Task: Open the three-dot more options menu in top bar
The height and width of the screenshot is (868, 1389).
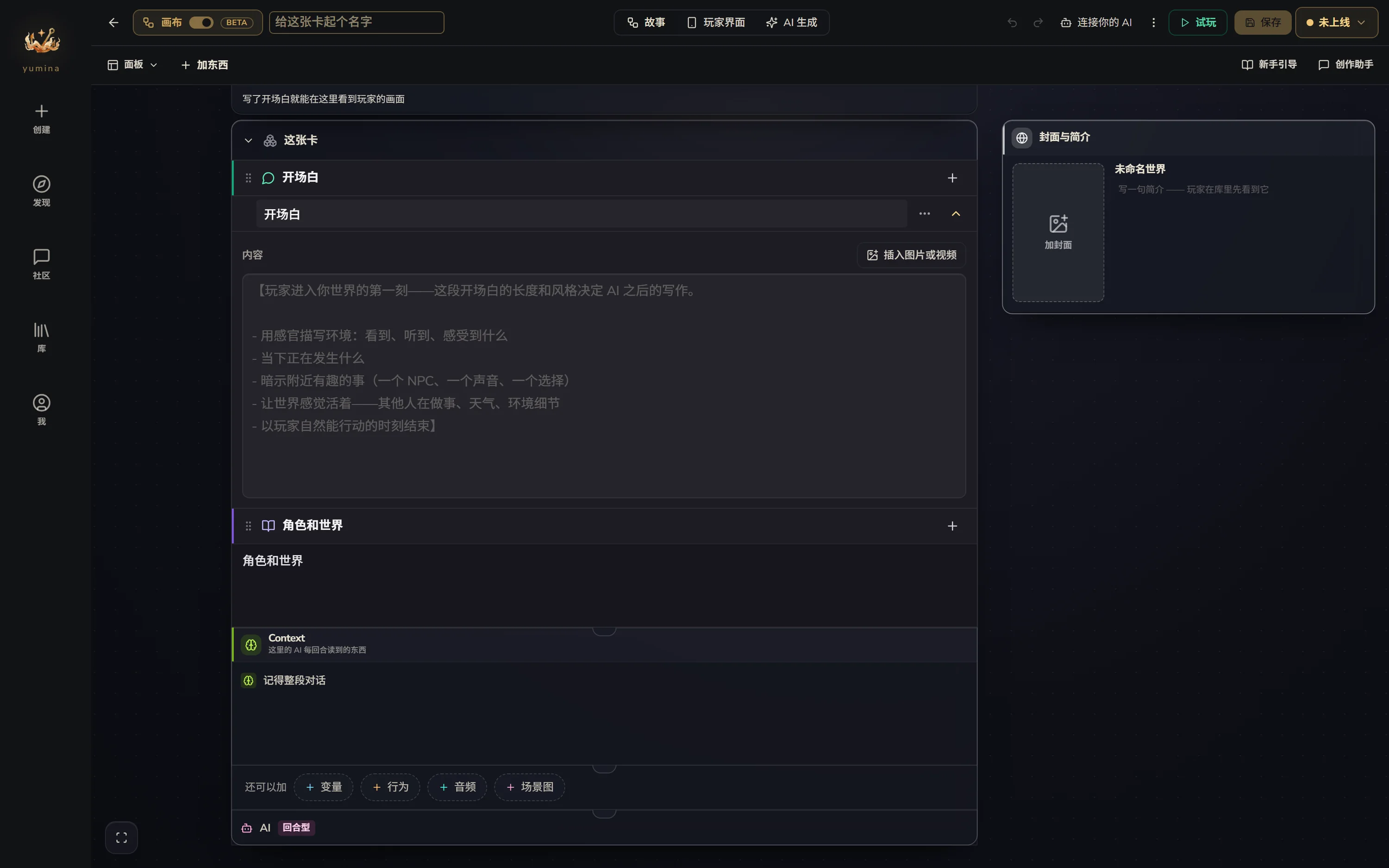Action: point(1154,22)
